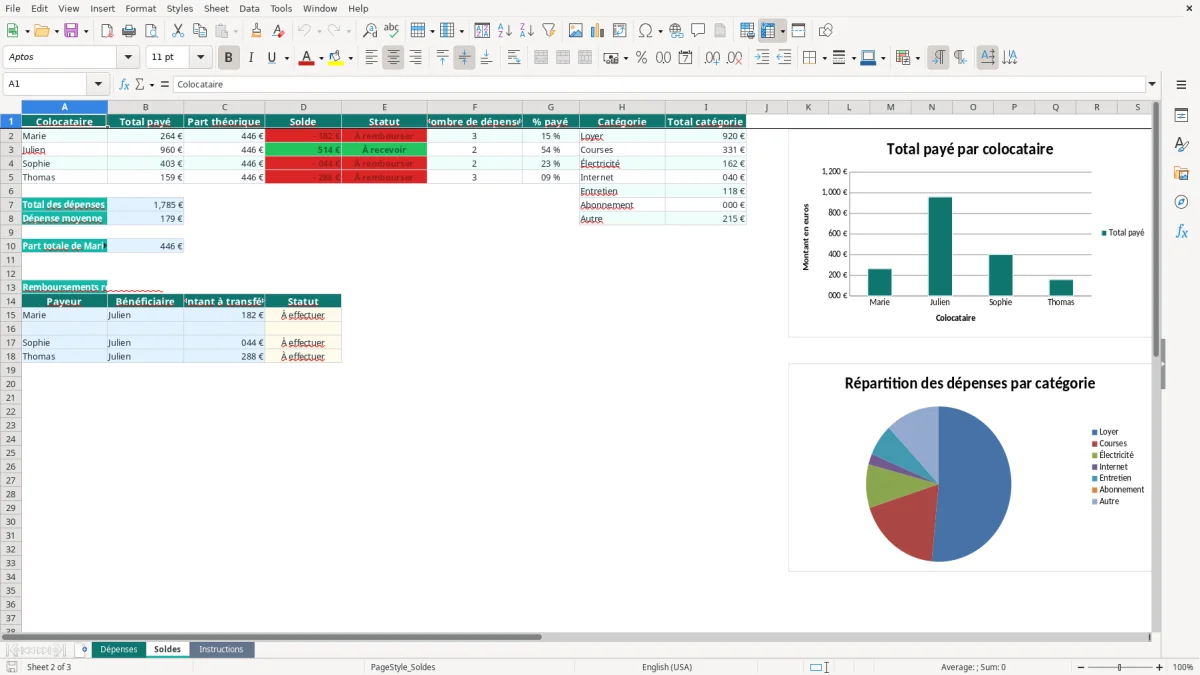1200x675 pixels.
Task: Insert hyperlink icon
Action: click(676, 31)
